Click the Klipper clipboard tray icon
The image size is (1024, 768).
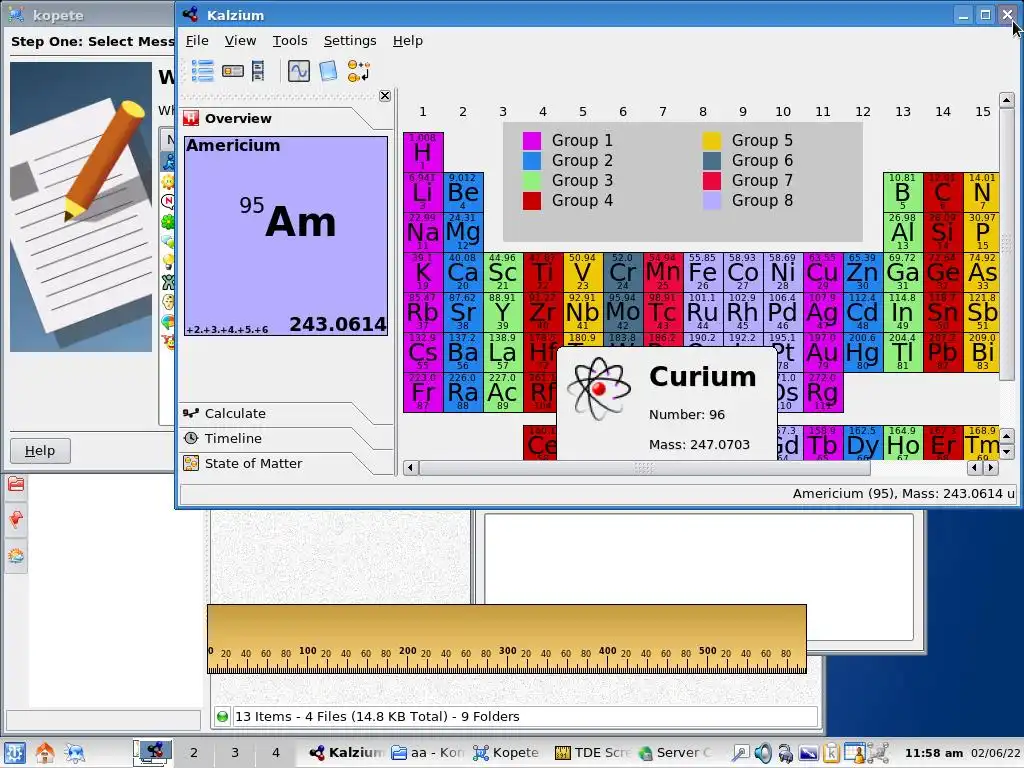[x=831, y=753]
